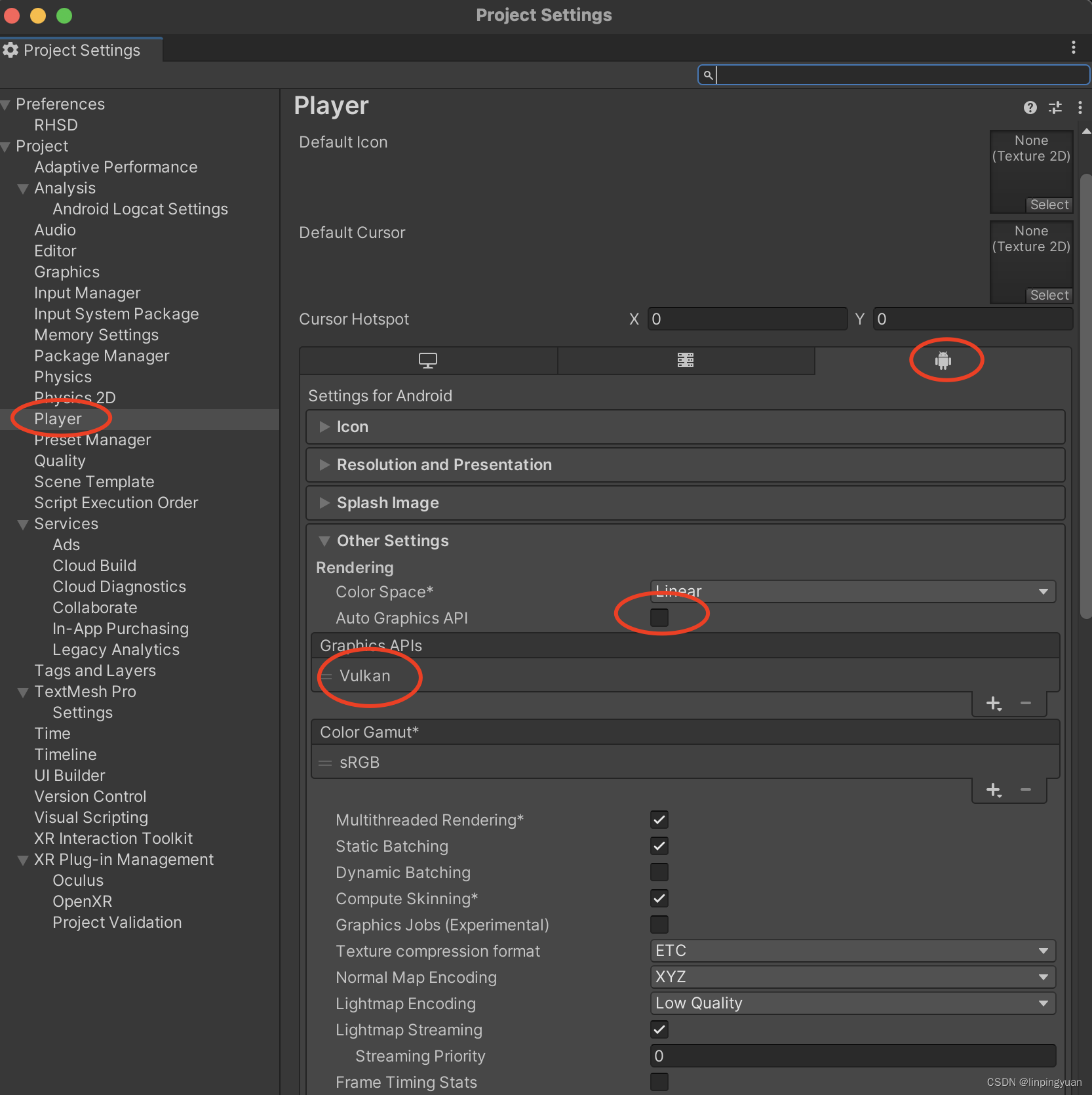Select the Vulkan graphics API row
Image resolution: width=1092 pixels, height=1095 pixels.
click(x=685, y=675)
